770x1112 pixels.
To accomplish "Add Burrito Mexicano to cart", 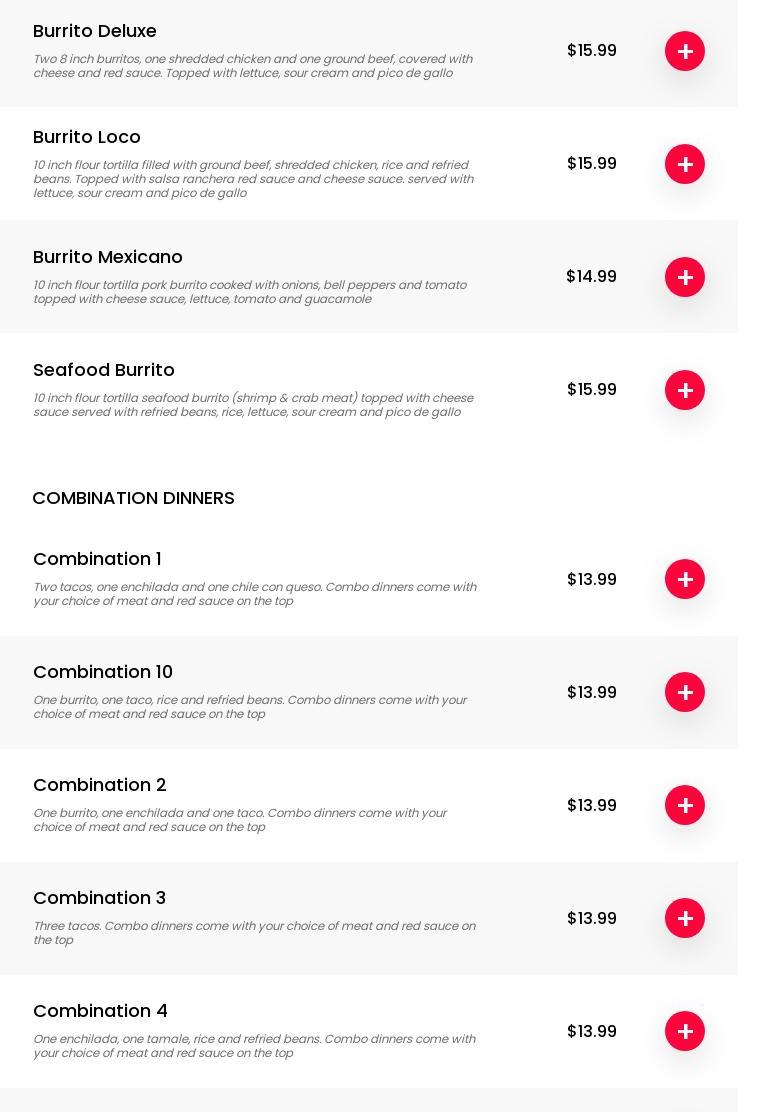I will [685, 277].
